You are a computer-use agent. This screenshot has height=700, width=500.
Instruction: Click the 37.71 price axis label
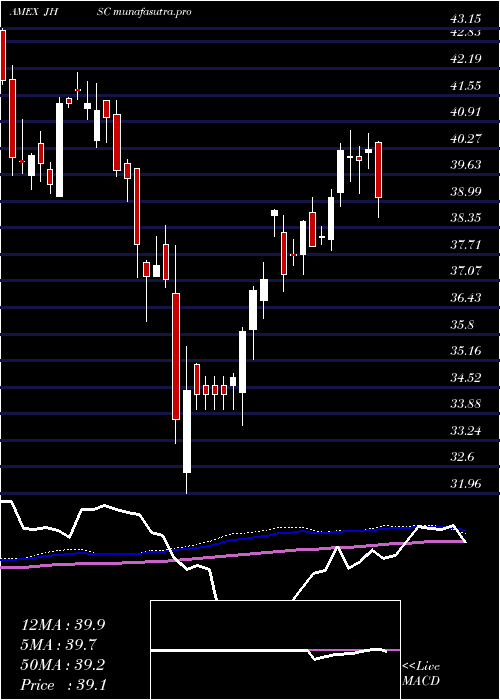coord(466,245)
